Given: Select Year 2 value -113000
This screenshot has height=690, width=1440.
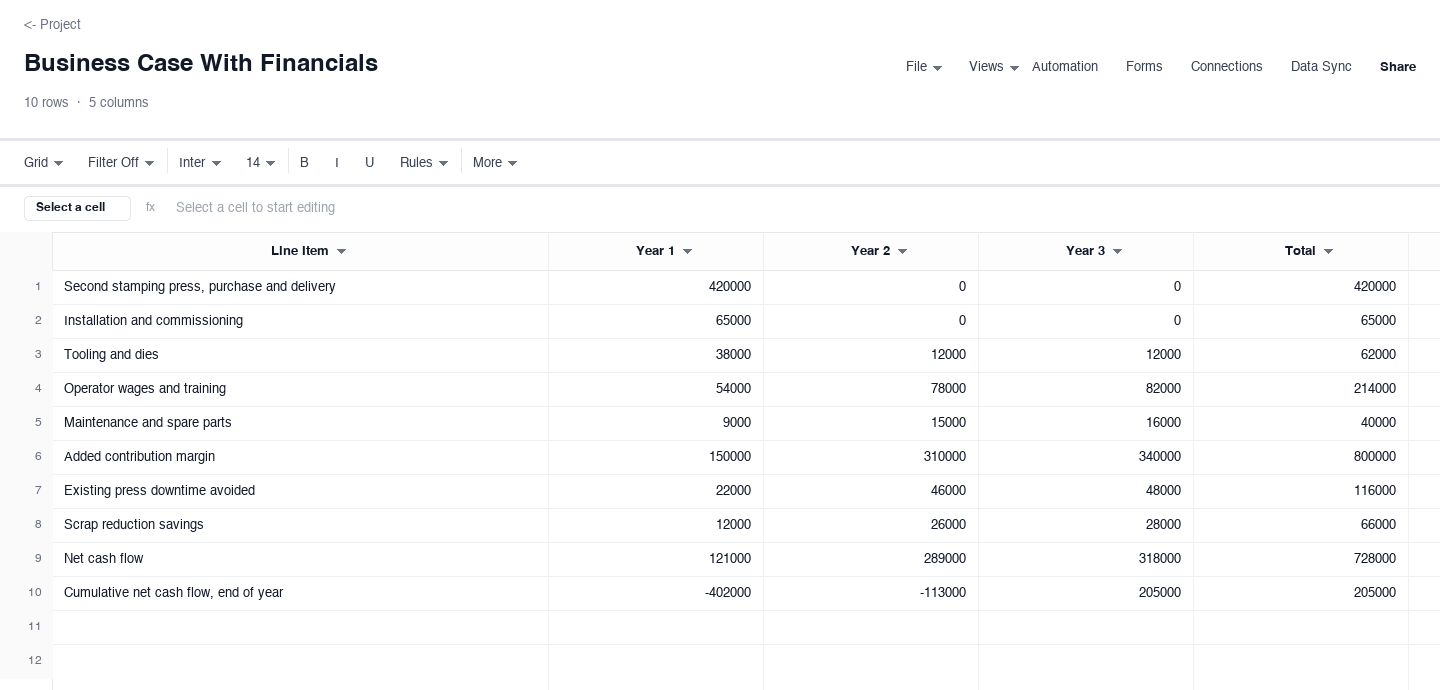Looking at the screenshot, I should click(871, 593).
